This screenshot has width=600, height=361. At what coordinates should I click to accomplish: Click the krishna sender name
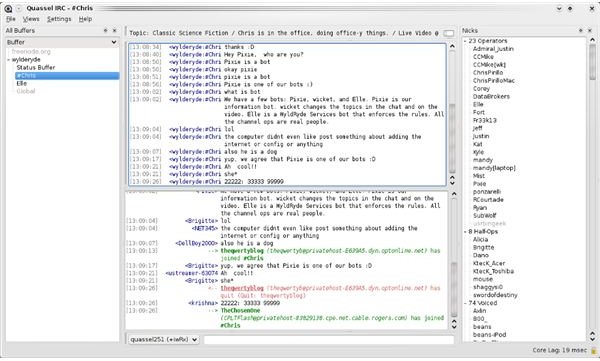pyautogui.click(x=203, y=303)
